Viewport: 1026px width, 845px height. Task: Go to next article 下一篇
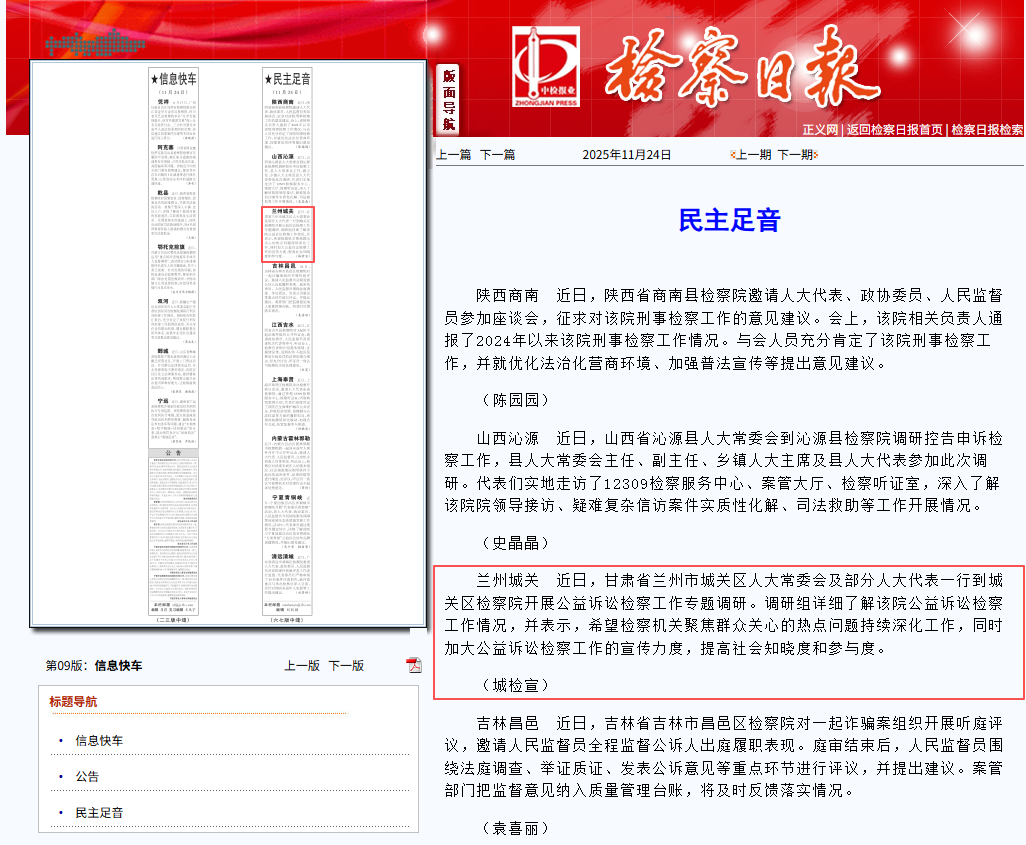[x=497, y=155]
